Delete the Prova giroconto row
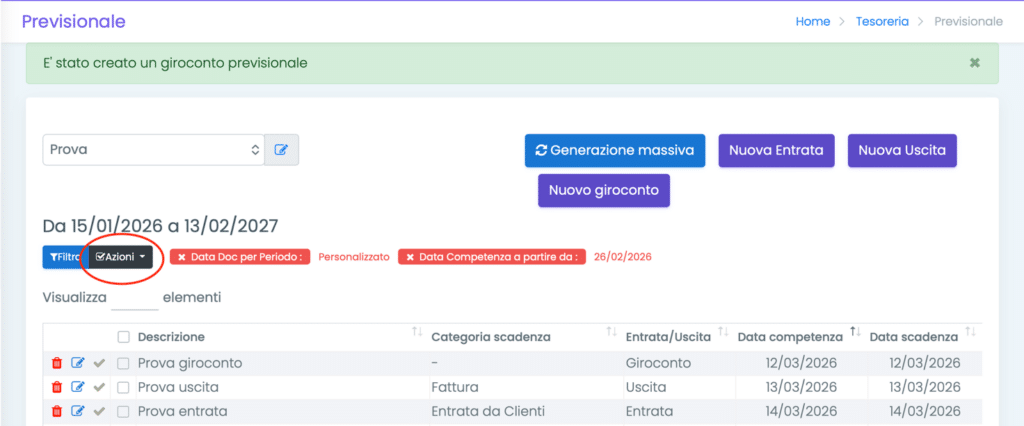1024x426 pixels. coord(56,362)
